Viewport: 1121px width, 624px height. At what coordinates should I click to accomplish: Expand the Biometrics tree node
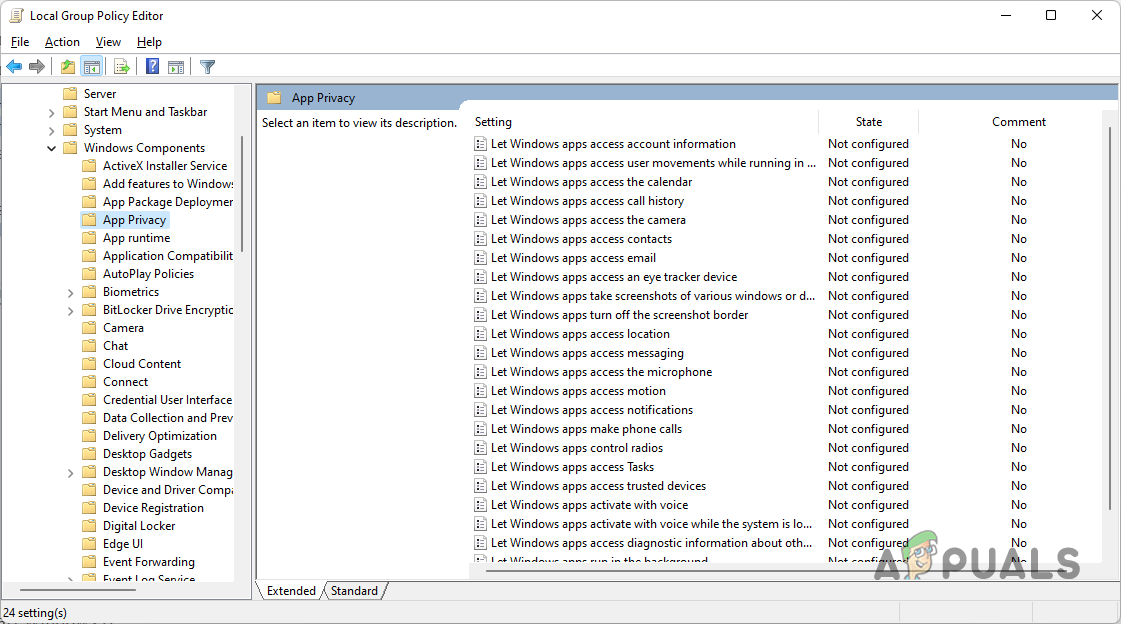[70, 293]
